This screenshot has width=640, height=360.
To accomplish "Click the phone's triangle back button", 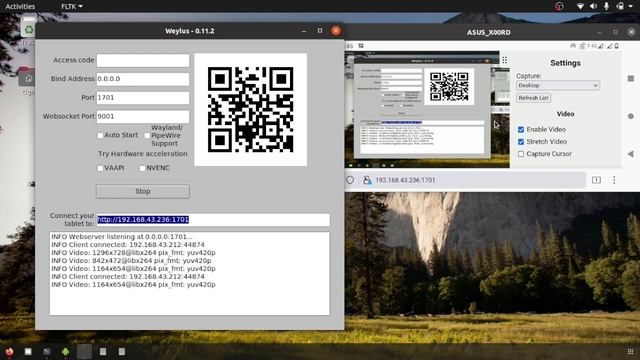I will (x=631, y=154).
